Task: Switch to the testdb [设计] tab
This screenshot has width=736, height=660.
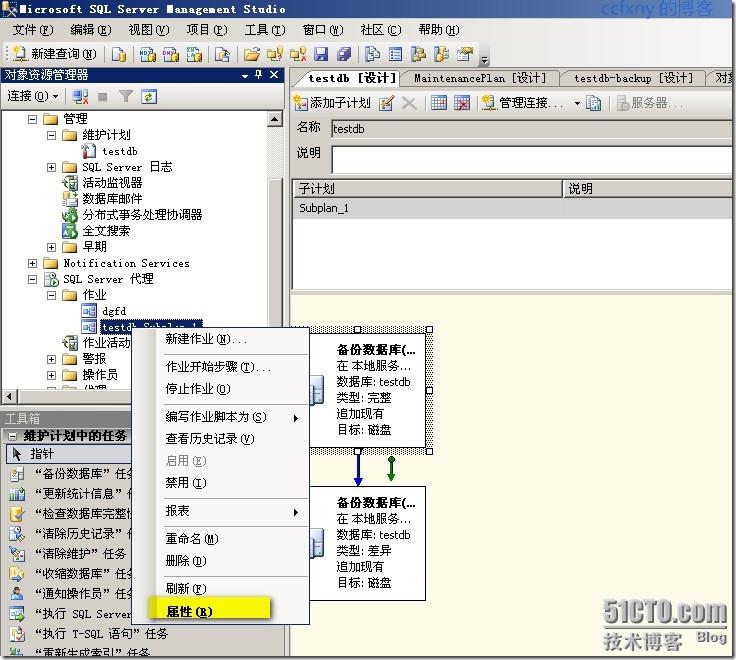Action: click(x=352, y=78)
